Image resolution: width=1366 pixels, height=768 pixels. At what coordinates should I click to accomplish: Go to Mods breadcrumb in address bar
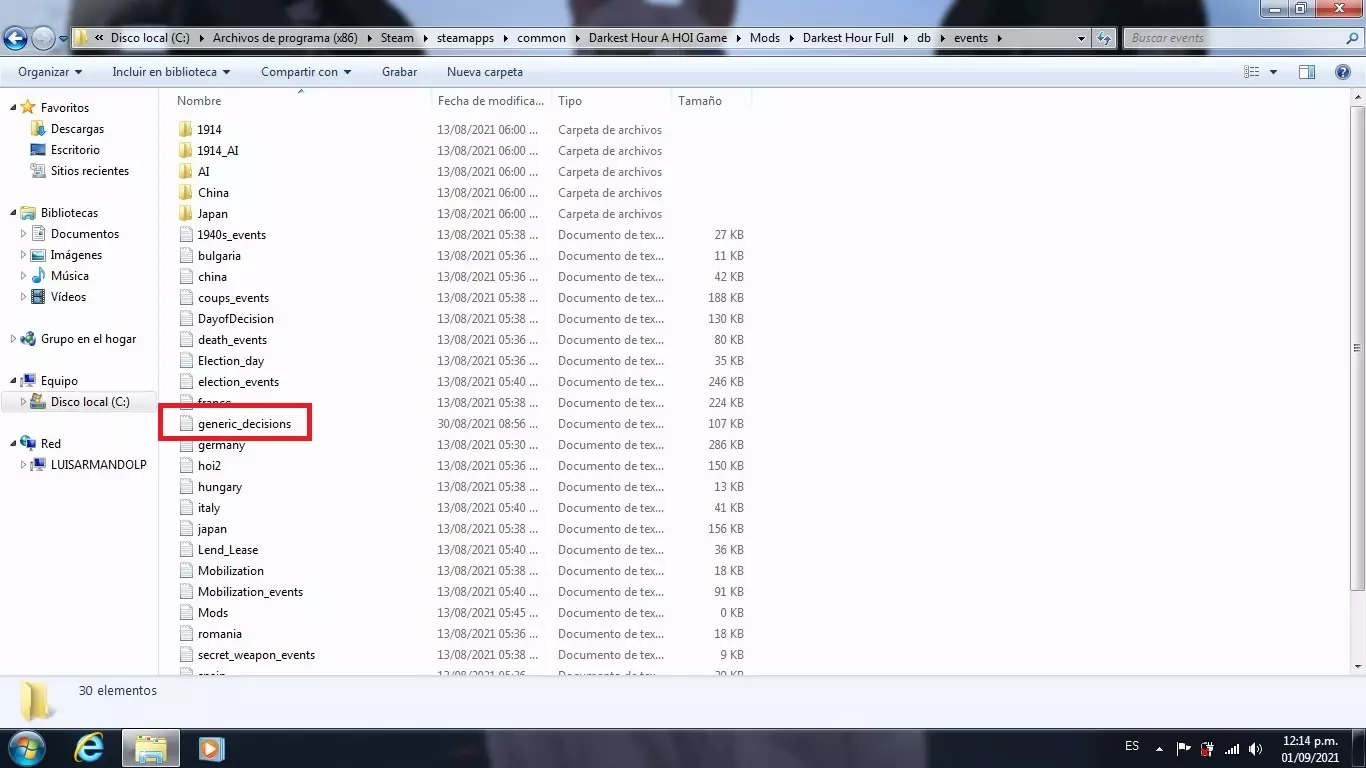(765, 38)
